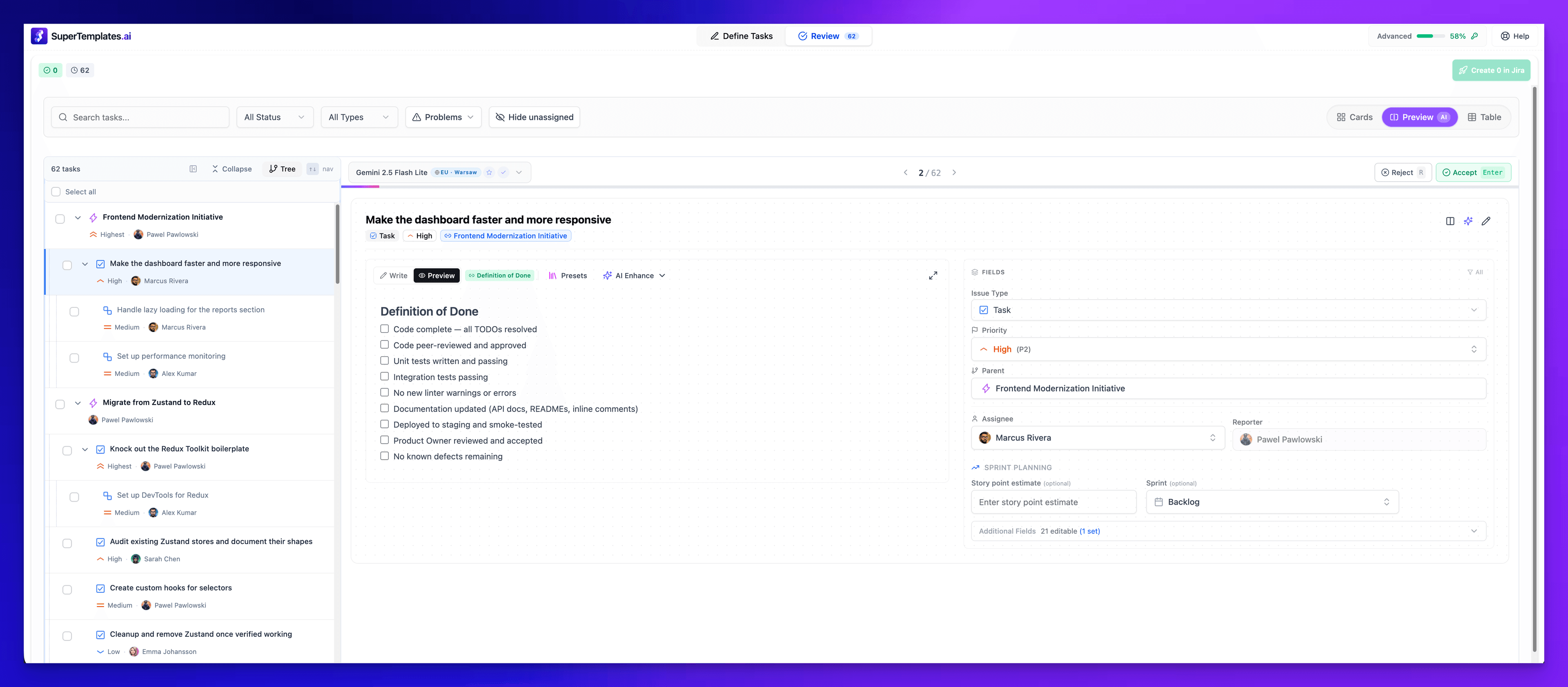Enable Hide unassigned filter
The image size is (1568, 687).
tap(534, 117)
